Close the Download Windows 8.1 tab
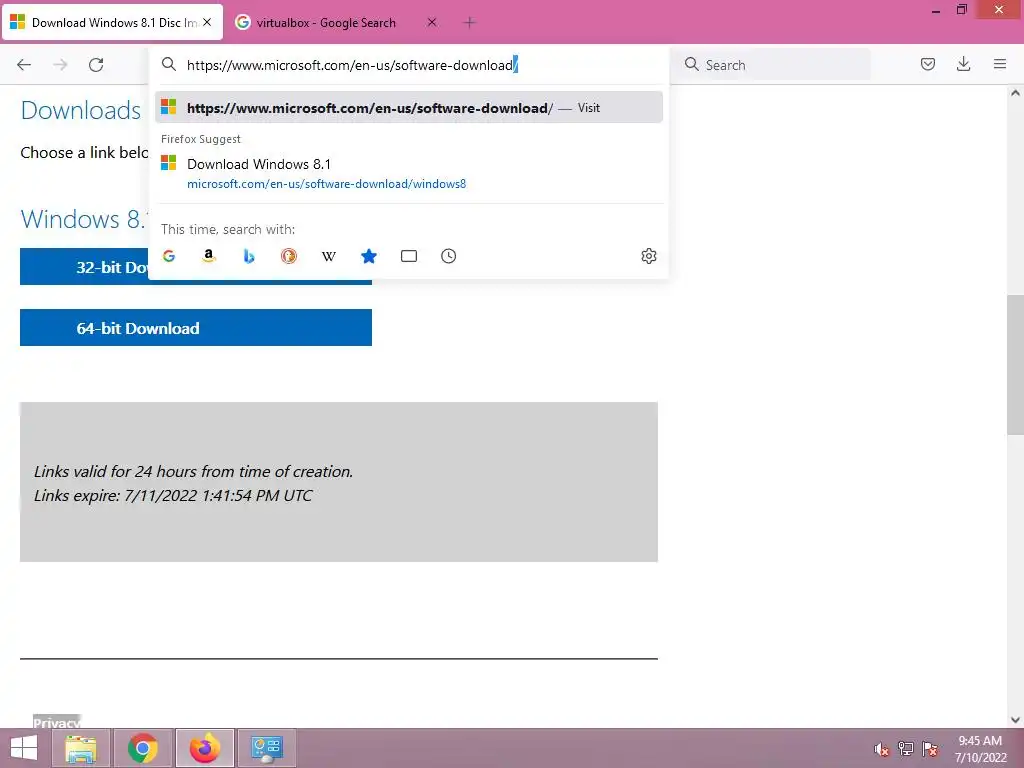Viewport: 1024px width, 768px height. point(207,22)
